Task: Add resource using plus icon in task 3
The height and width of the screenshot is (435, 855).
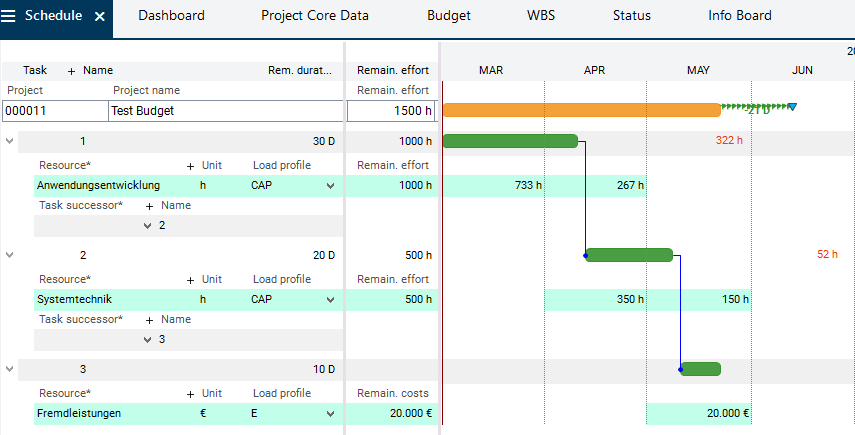Action: (190, 393)
